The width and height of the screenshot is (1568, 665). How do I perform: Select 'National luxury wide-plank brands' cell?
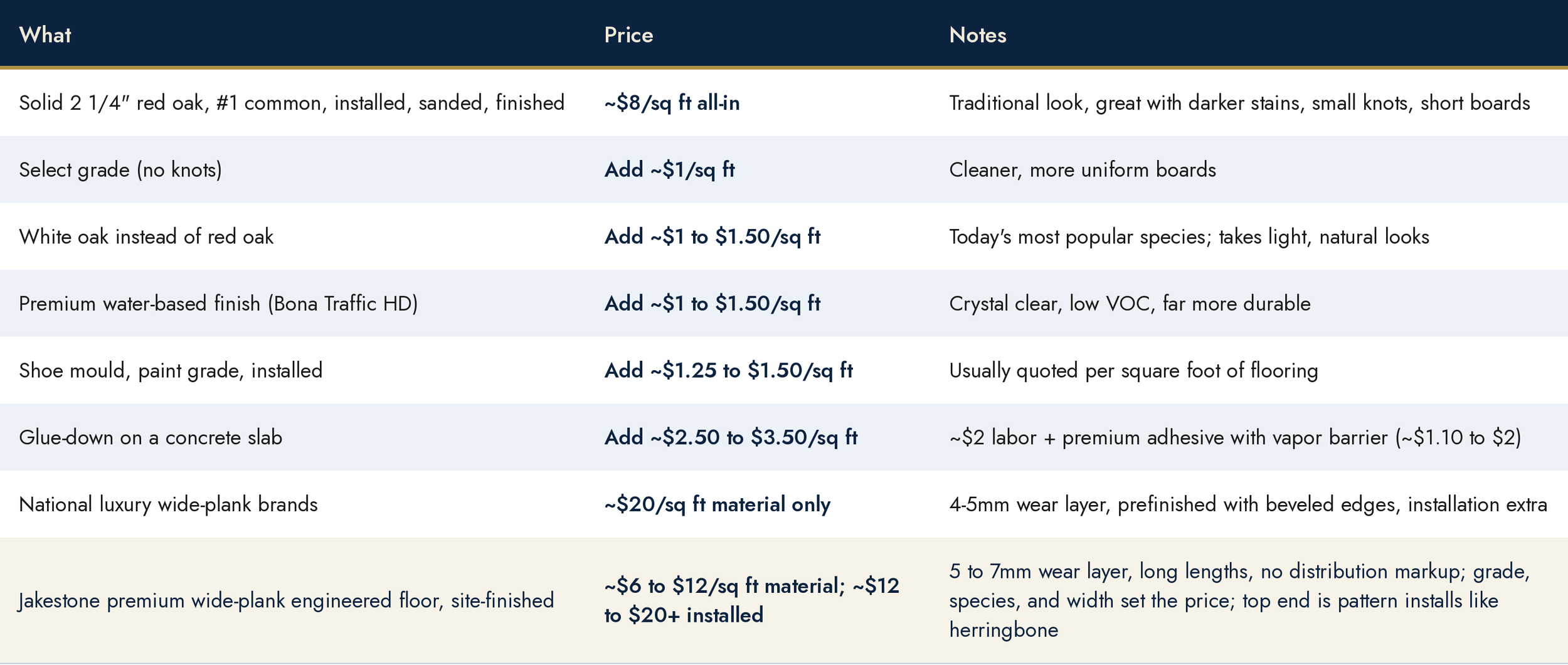[168, 504]
